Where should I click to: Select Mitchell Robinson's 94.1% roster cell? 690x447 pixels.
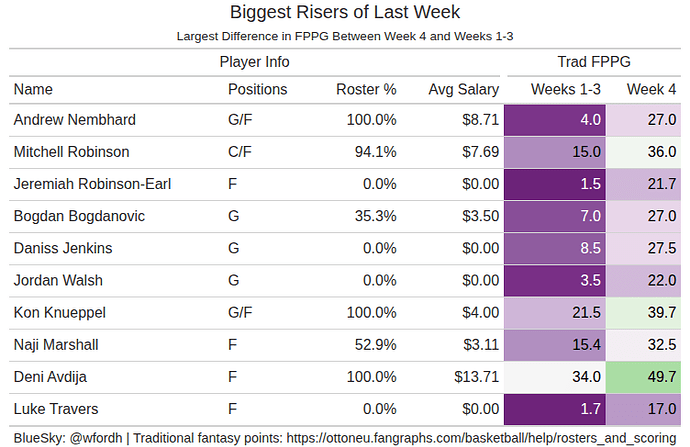376,152
